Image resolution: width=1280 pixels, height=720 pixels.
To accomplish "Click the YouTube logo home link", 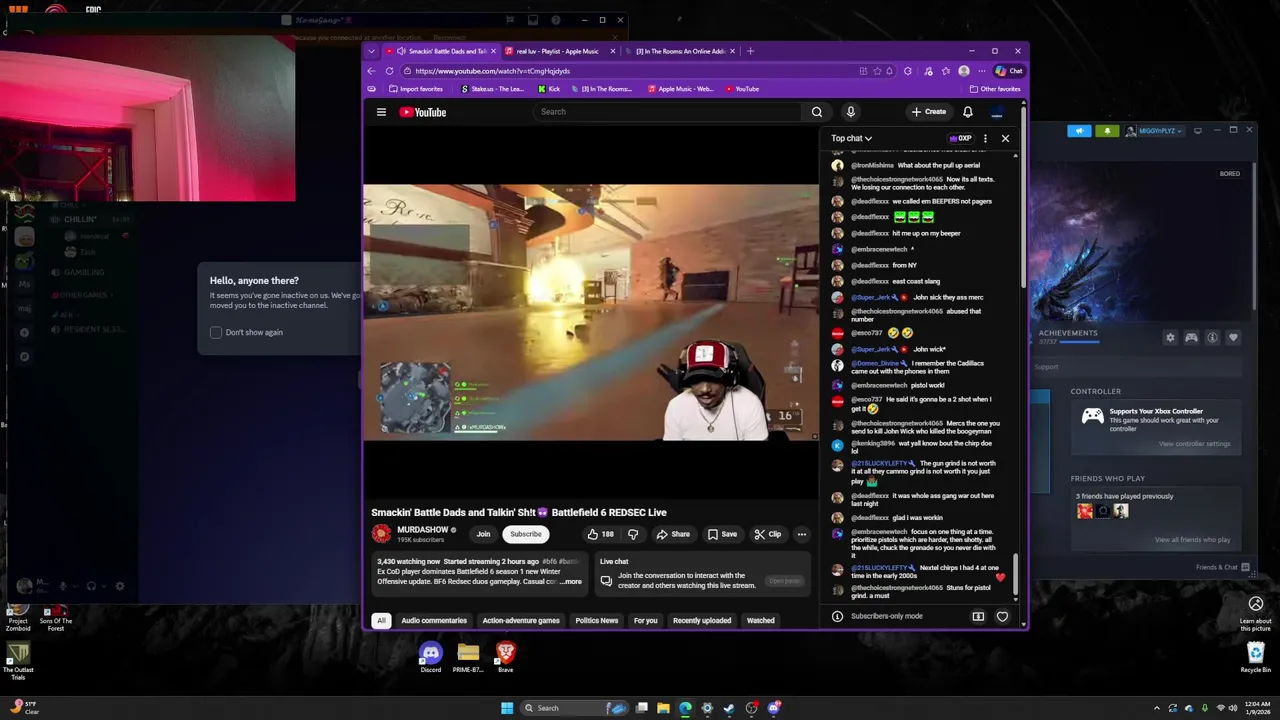I will point(423,112).
